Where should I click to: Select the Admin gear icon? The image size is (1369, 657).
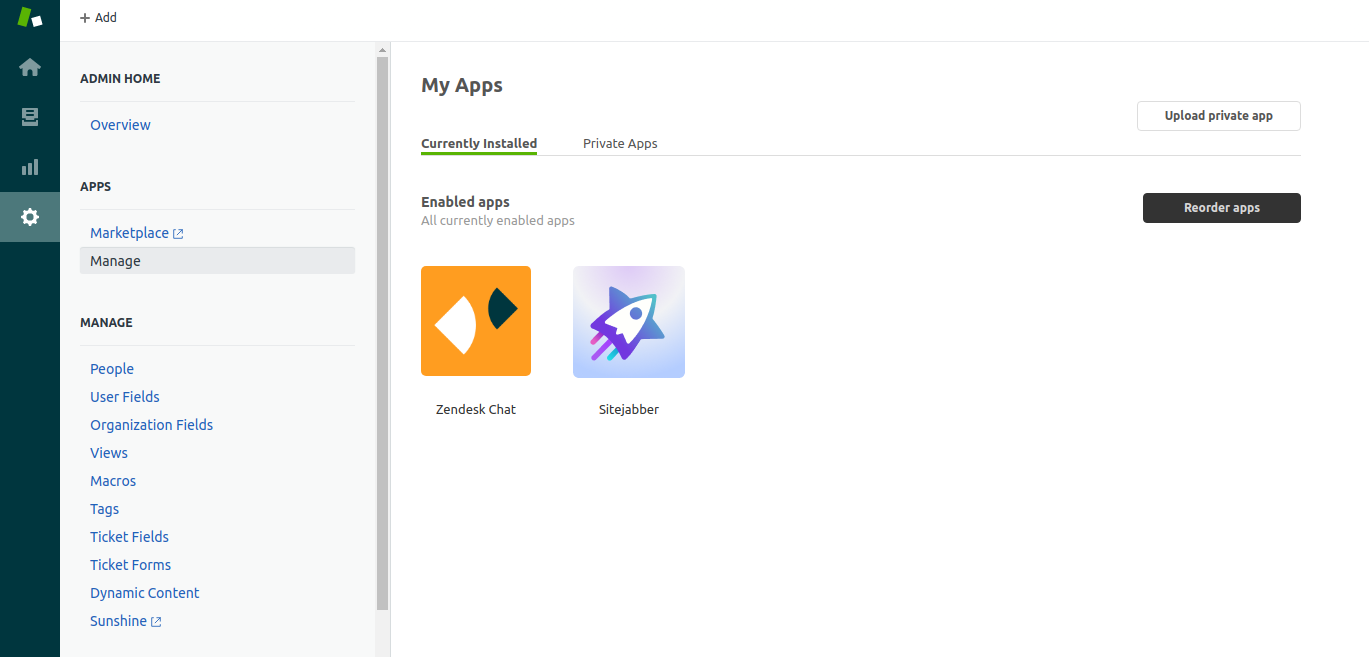30,217
